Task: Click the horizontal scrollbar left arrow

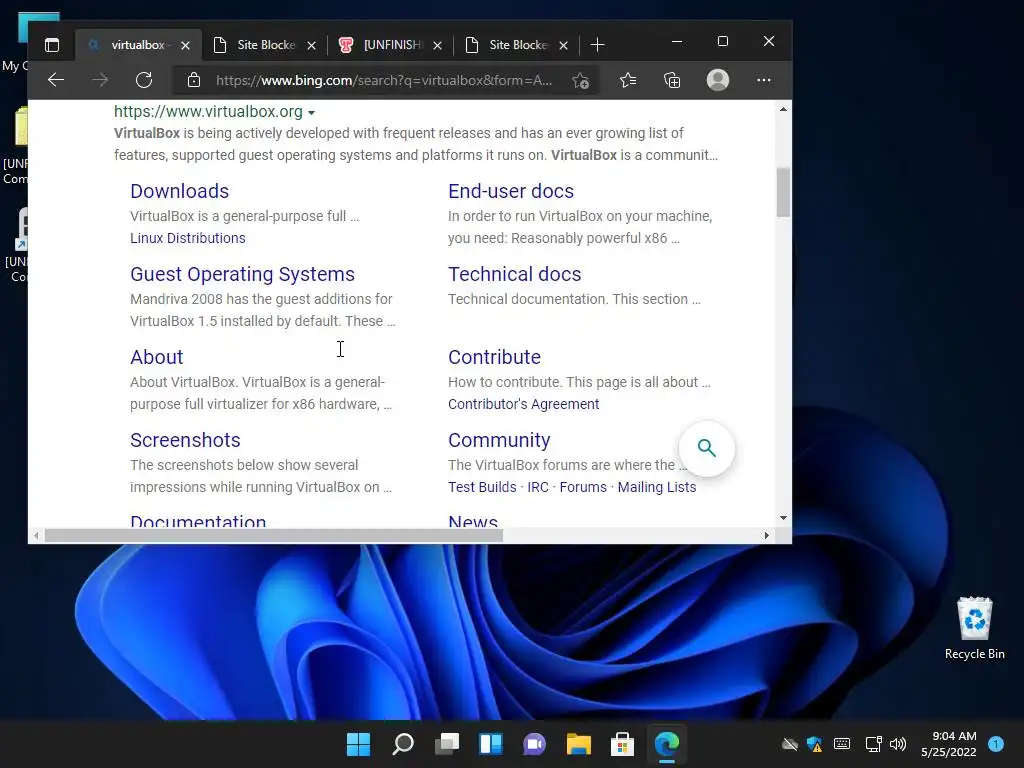Action: click(x=37, y=536)
